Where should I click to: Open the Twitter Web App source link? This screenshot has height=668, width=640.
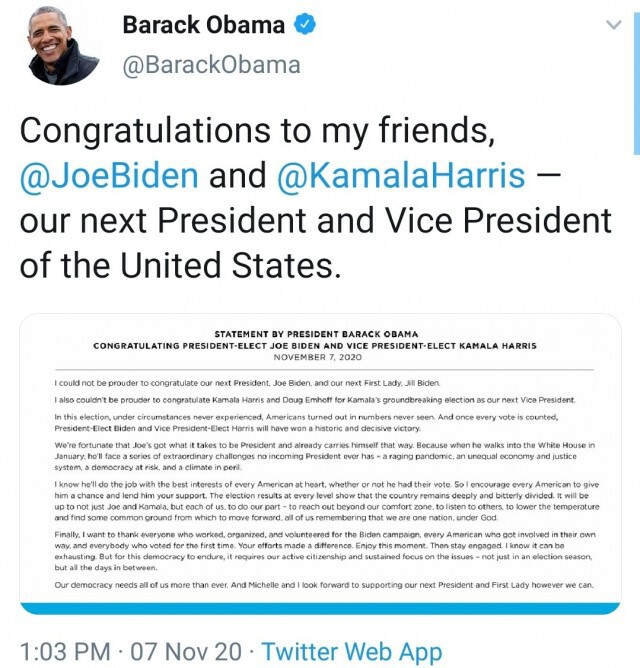point(352,652)
